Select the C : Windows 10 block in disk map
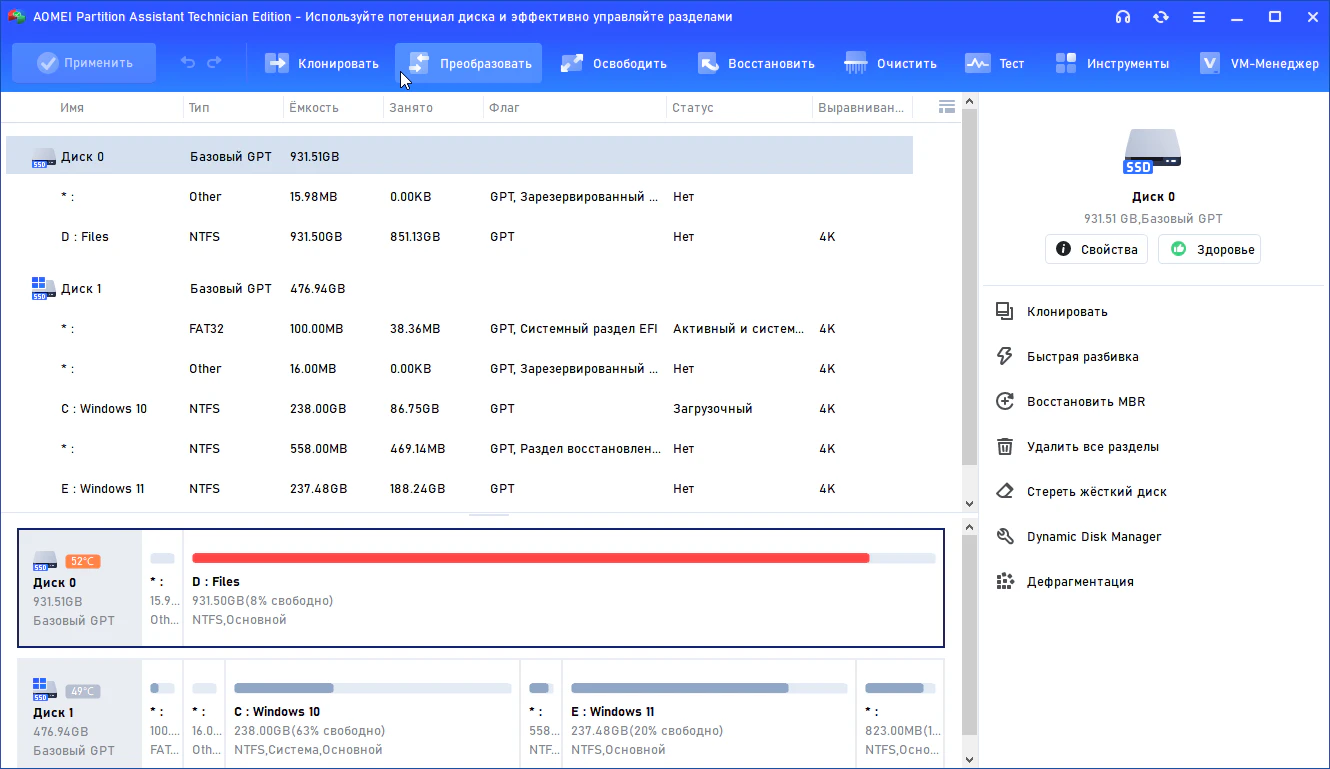Screen dimensions: 1330x769 point(372,713)
